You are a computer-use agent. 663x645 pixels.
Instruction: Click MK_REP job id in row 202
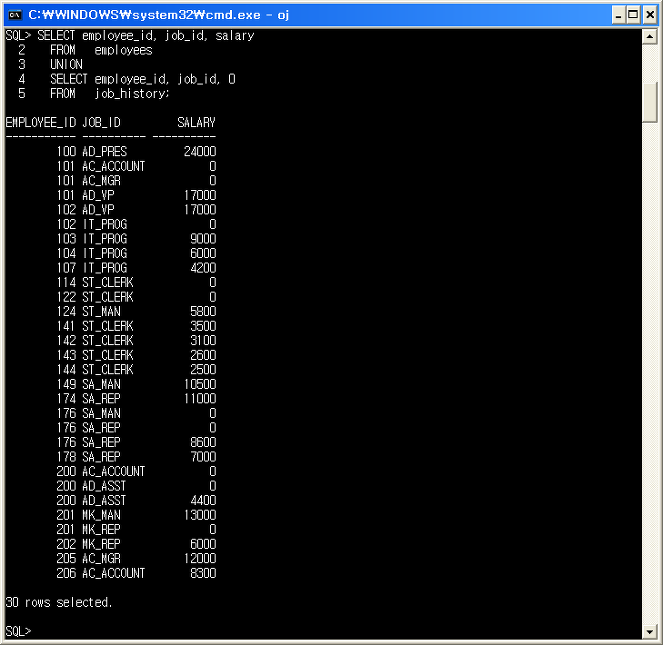(x=101, y=544)
